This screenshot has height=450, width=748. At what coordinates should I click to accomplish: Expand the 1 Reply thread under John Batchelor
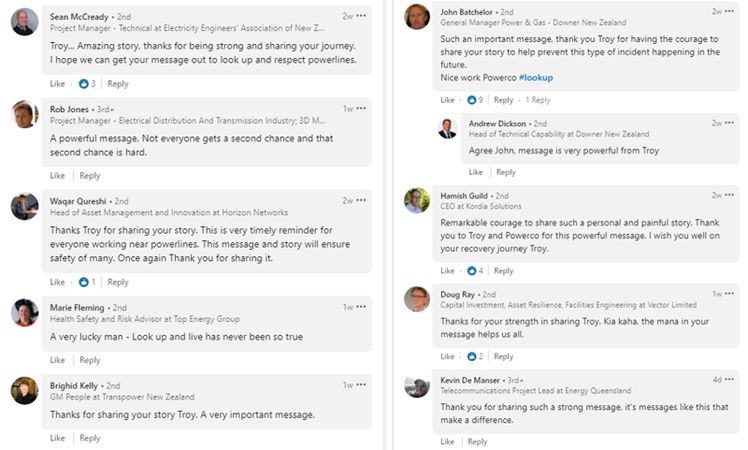(538, 100)
